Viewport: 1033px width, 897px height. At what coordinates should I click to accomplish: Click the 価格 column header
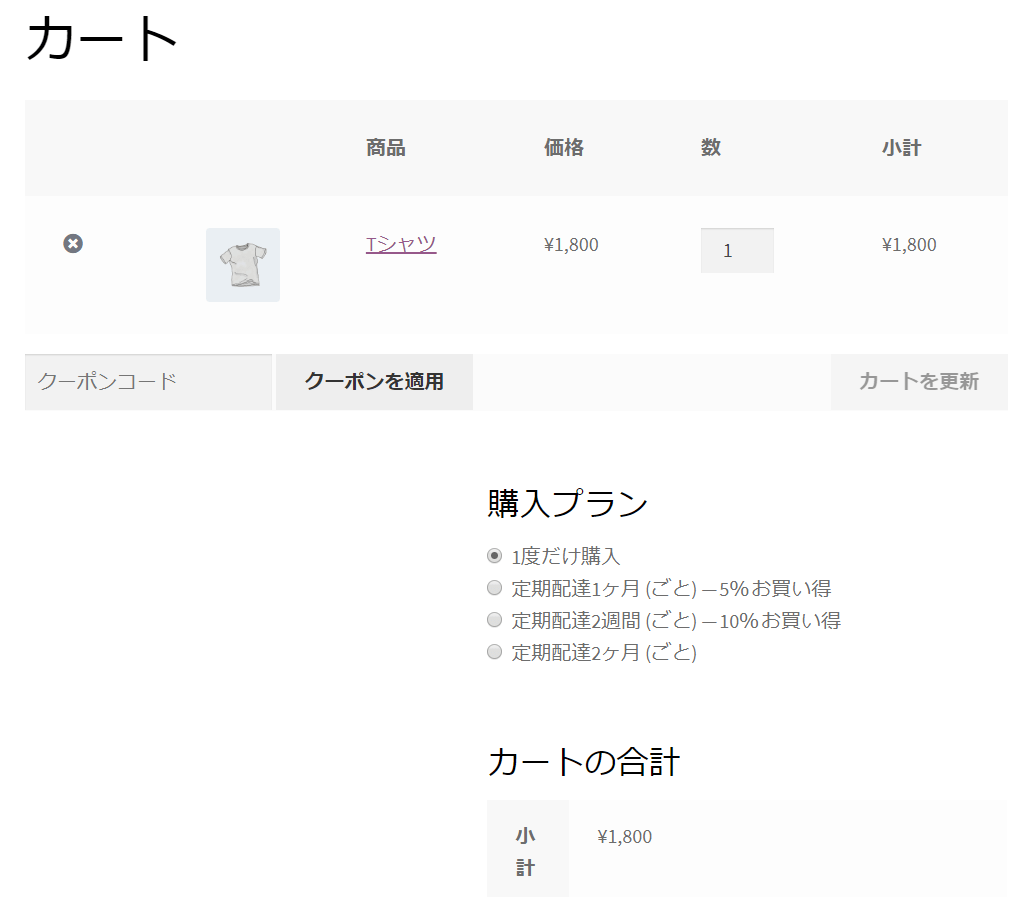click(564, 148)
